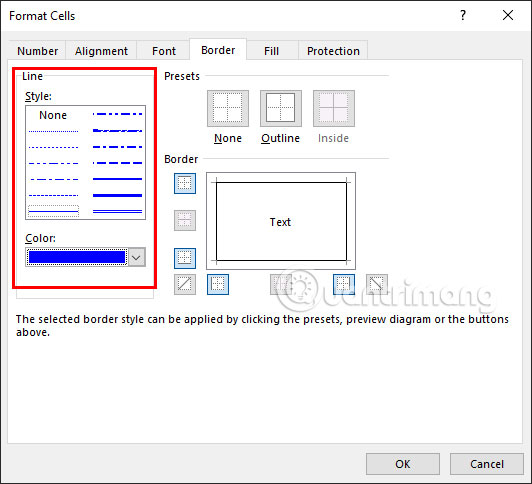Image resolution: width=532 pixels, height=484 pixels.
Task: Open the Alignment tab
Action: [x=101, y=51]
